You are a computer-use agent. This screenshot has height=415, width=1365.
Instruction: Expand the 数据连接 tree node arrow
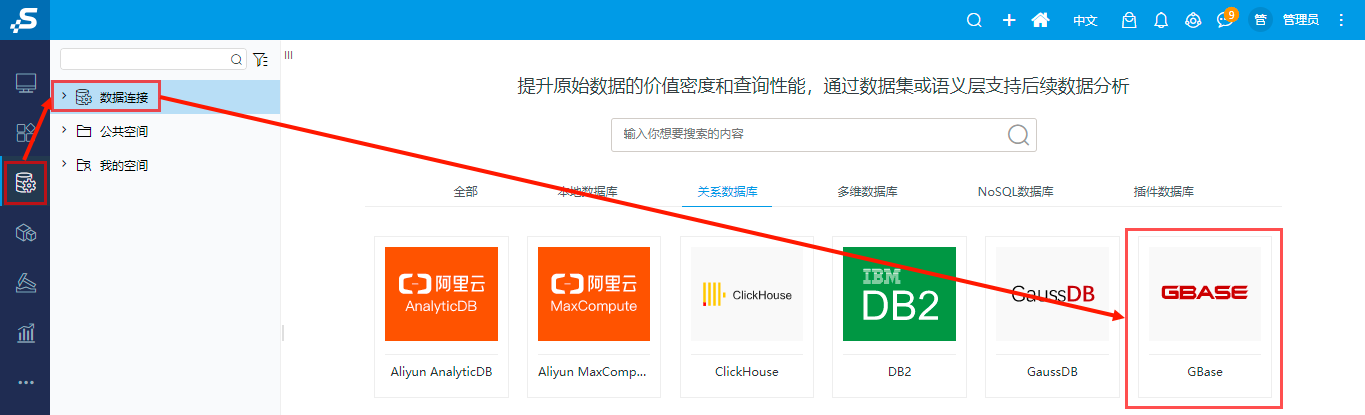pyautogui.click(x=64, y=96)
